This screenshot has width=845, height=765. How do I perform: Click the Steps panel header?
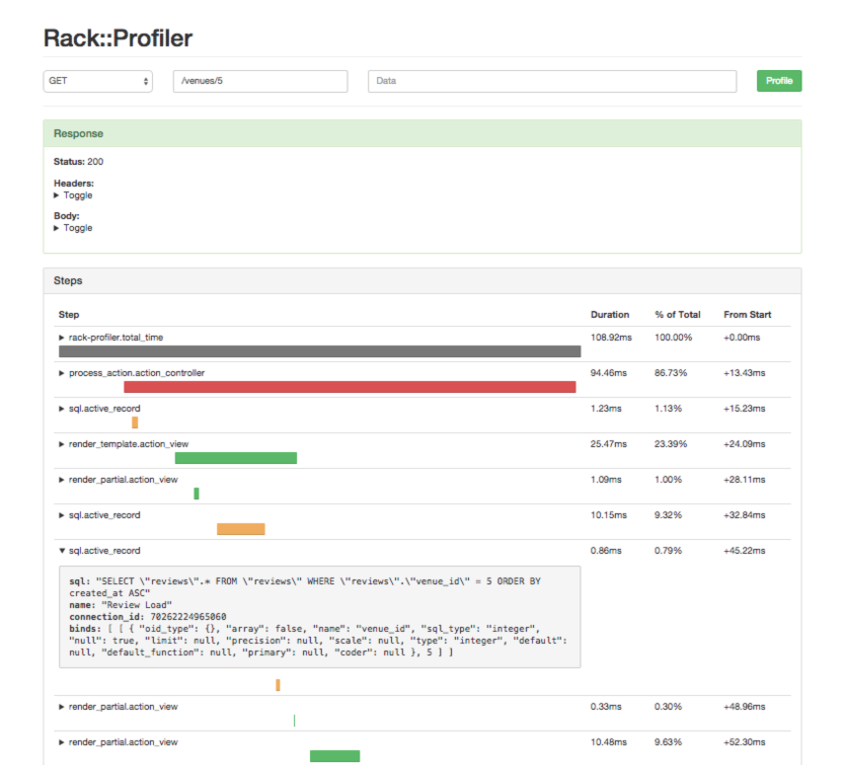pyautogui.click(x=422, y=281)
